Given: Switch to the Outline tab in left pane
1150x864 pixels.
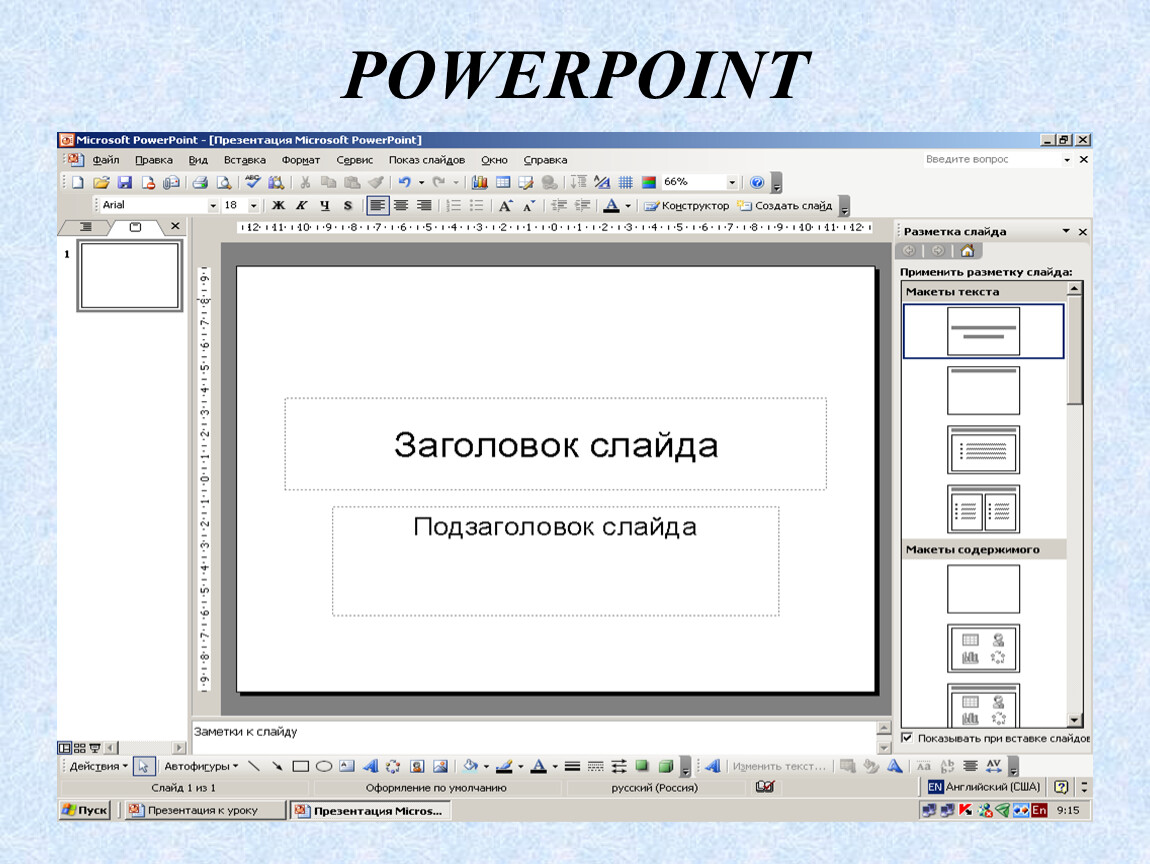Looking at the screenshot, I should pos(86,227).
